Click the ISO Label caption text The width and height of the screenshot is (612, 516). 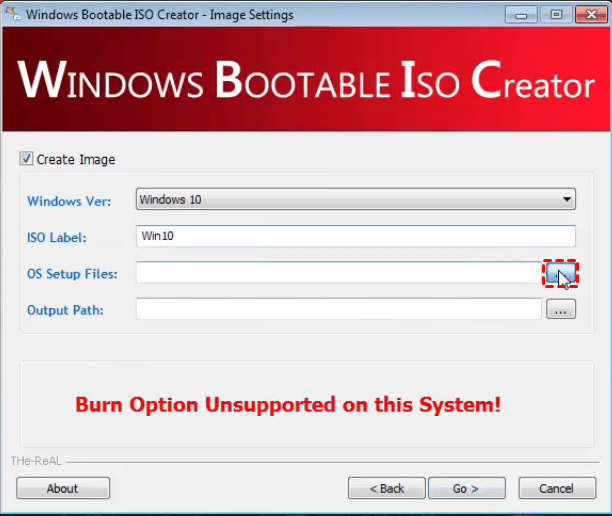pyautogui.click(x=57, y=237)
